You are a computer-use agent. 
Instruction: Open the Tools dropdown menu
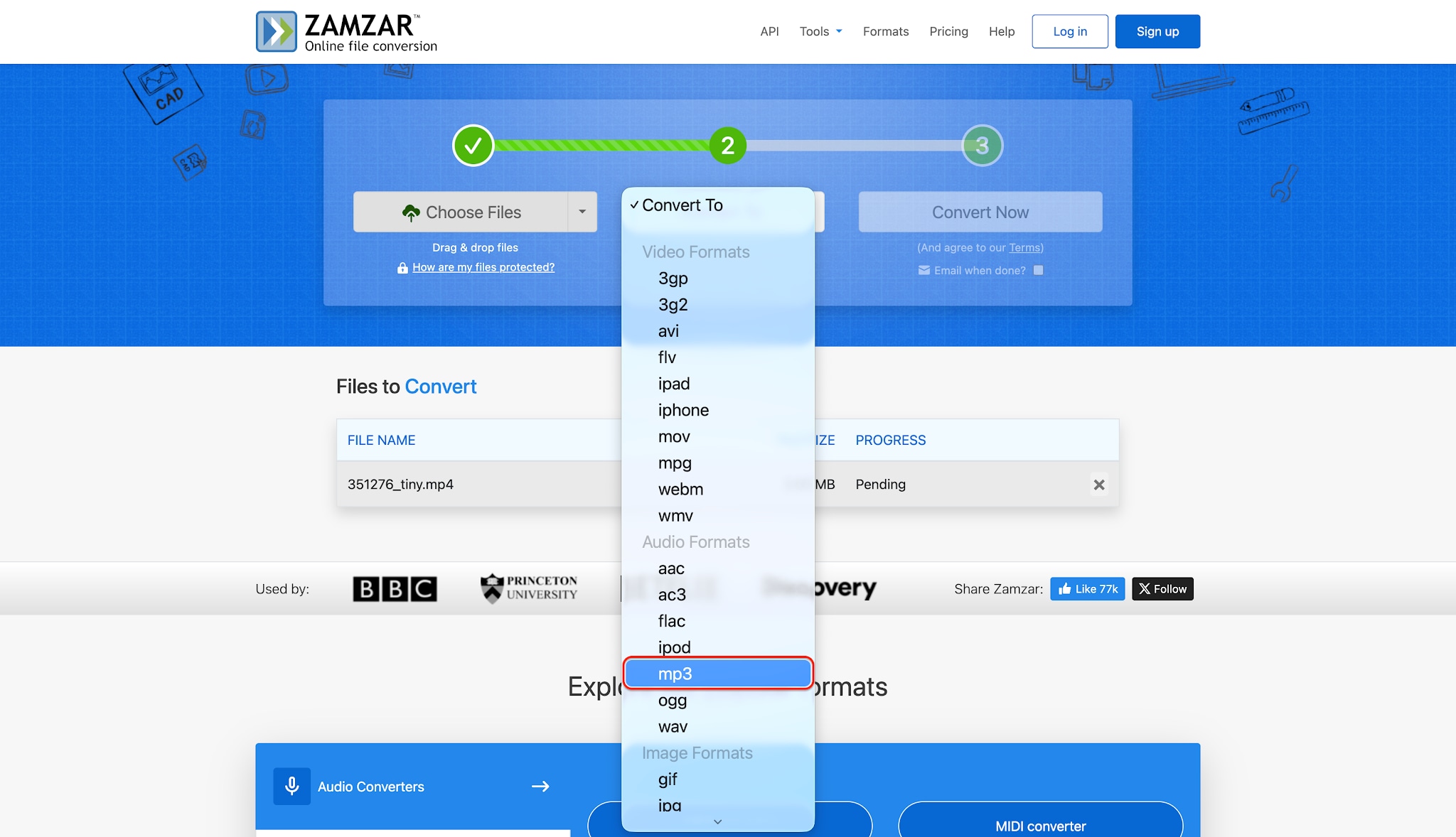pyautogui.click(x=820, y=31)
